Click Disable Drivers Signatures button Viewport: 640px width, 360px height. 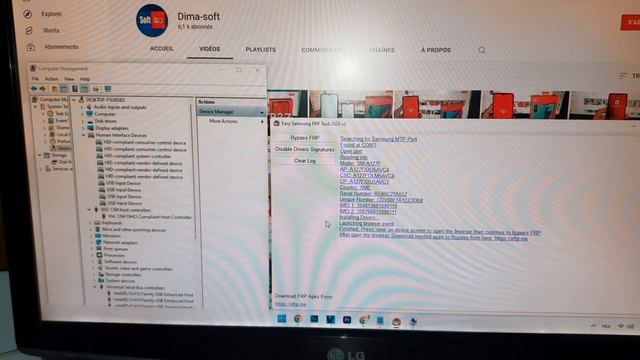coord(304,149)
